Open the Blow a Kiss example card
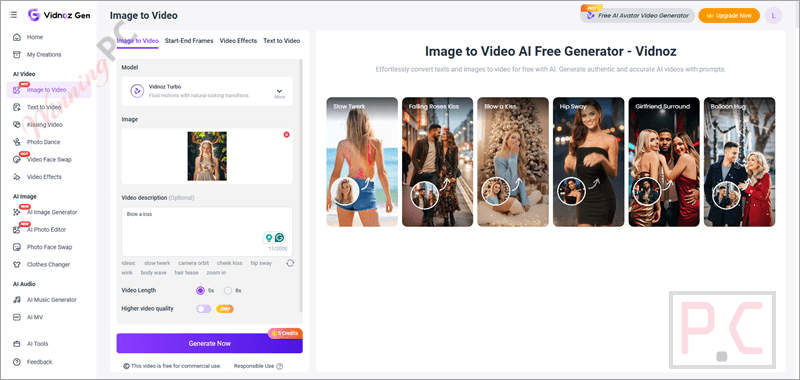The image size is (800, 380). pos(513,162)
